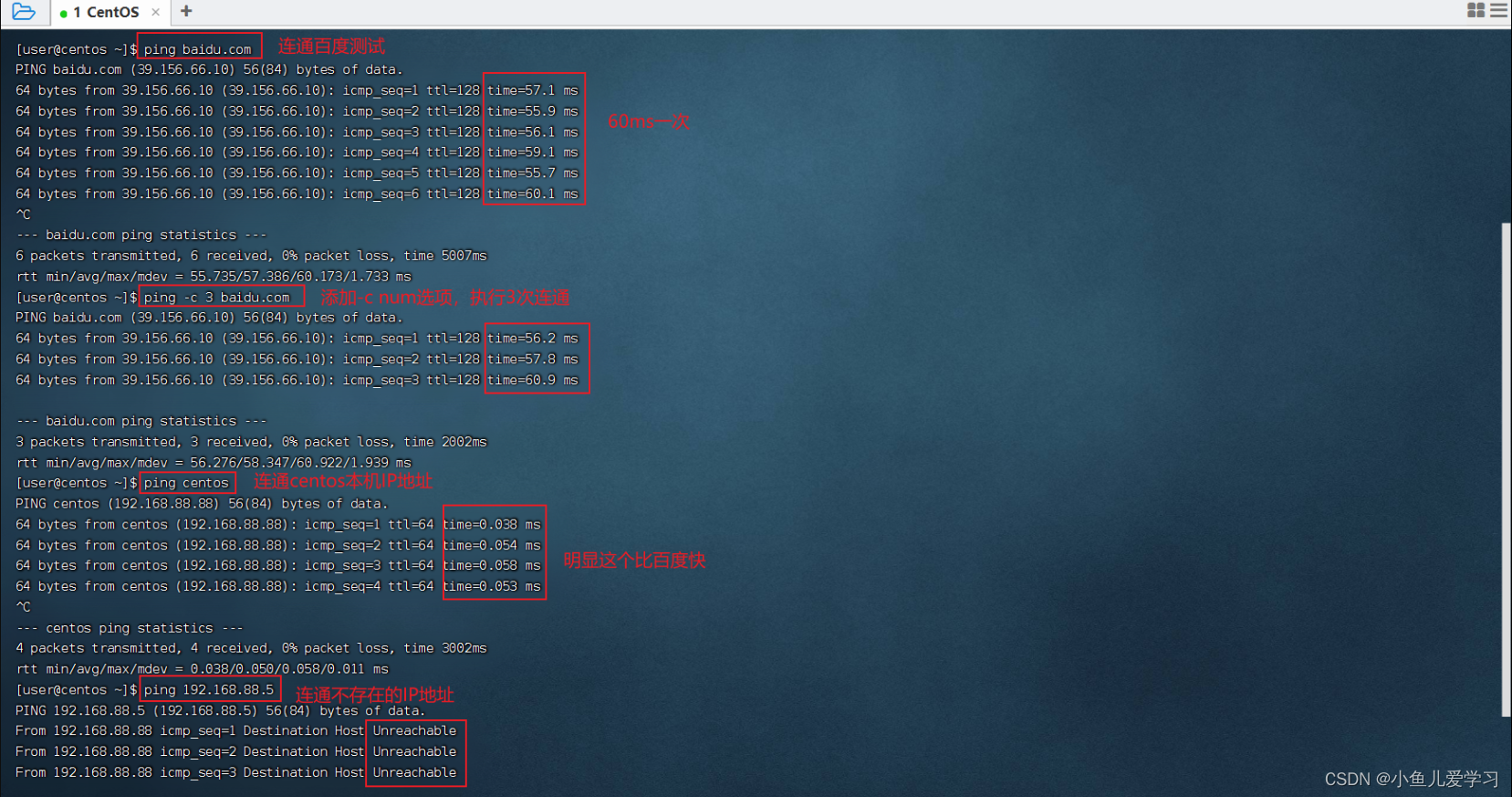
Task: Click the 'ping 192.168.88.5' command text
Action: 209,689
